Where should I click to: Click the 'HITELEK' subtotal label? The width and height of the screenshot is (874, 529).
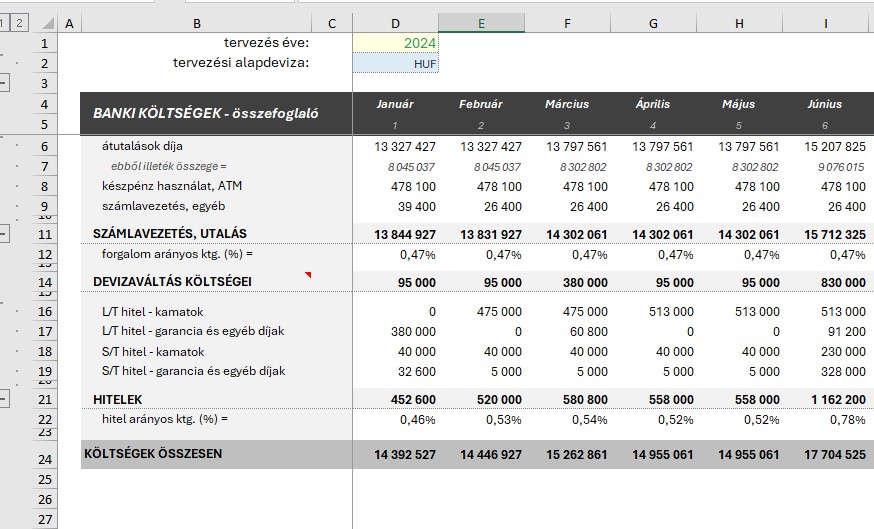pyautogui.click(x=118, y=399)
